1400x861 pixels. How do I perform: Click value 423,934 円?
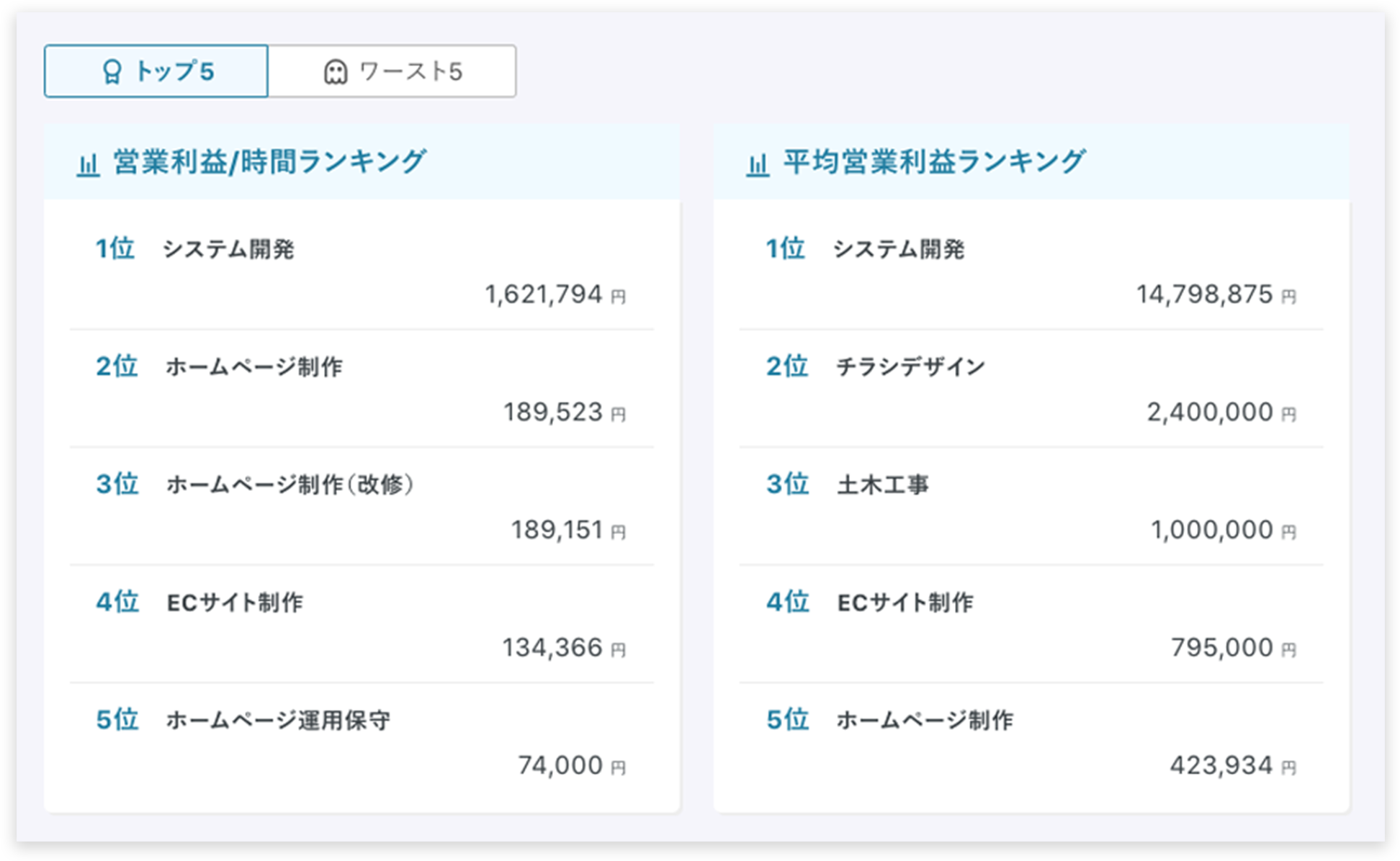point(1233,765)
